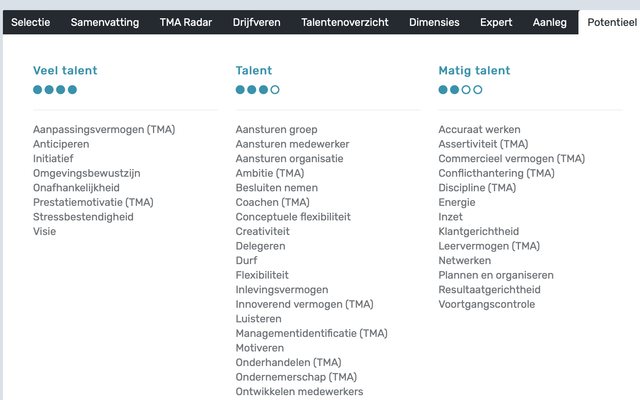This screenshot has height=400, width=640.
Task: Switch to the Expert tab
Action: point(496,22)
